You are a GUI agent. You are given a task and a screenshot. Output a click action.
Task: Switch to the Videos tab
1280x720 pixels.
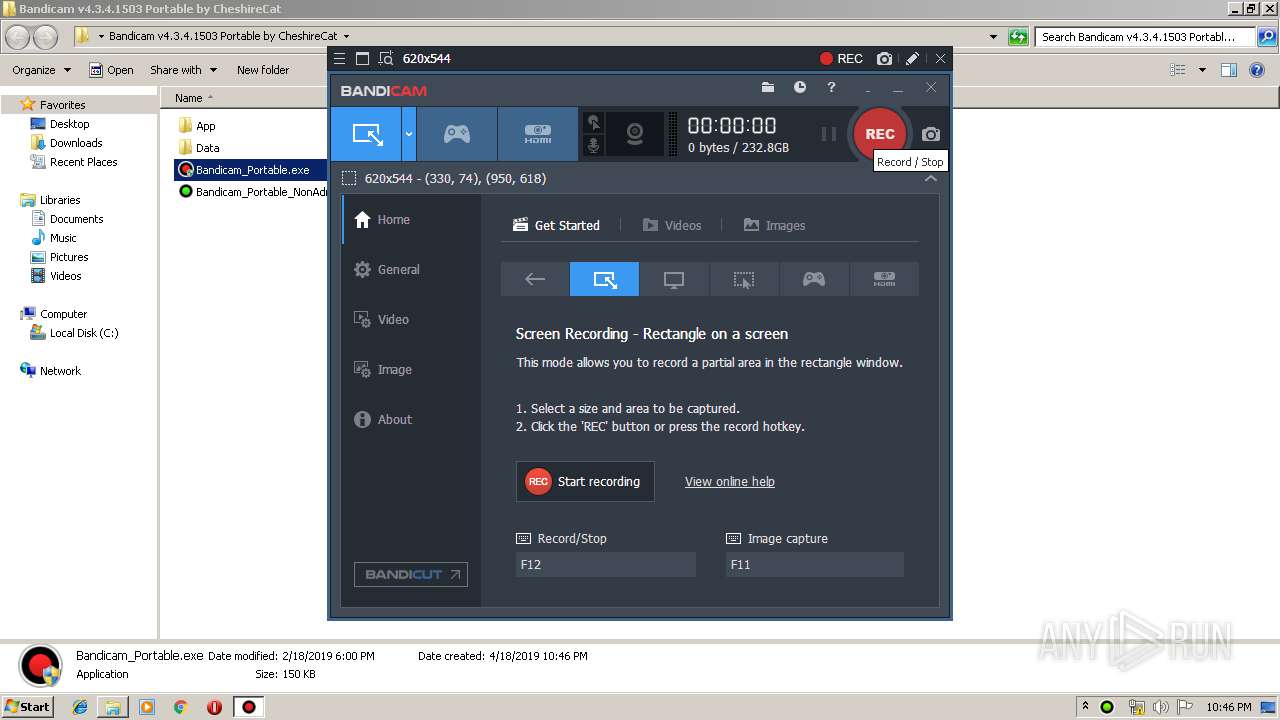click(672, 225)
